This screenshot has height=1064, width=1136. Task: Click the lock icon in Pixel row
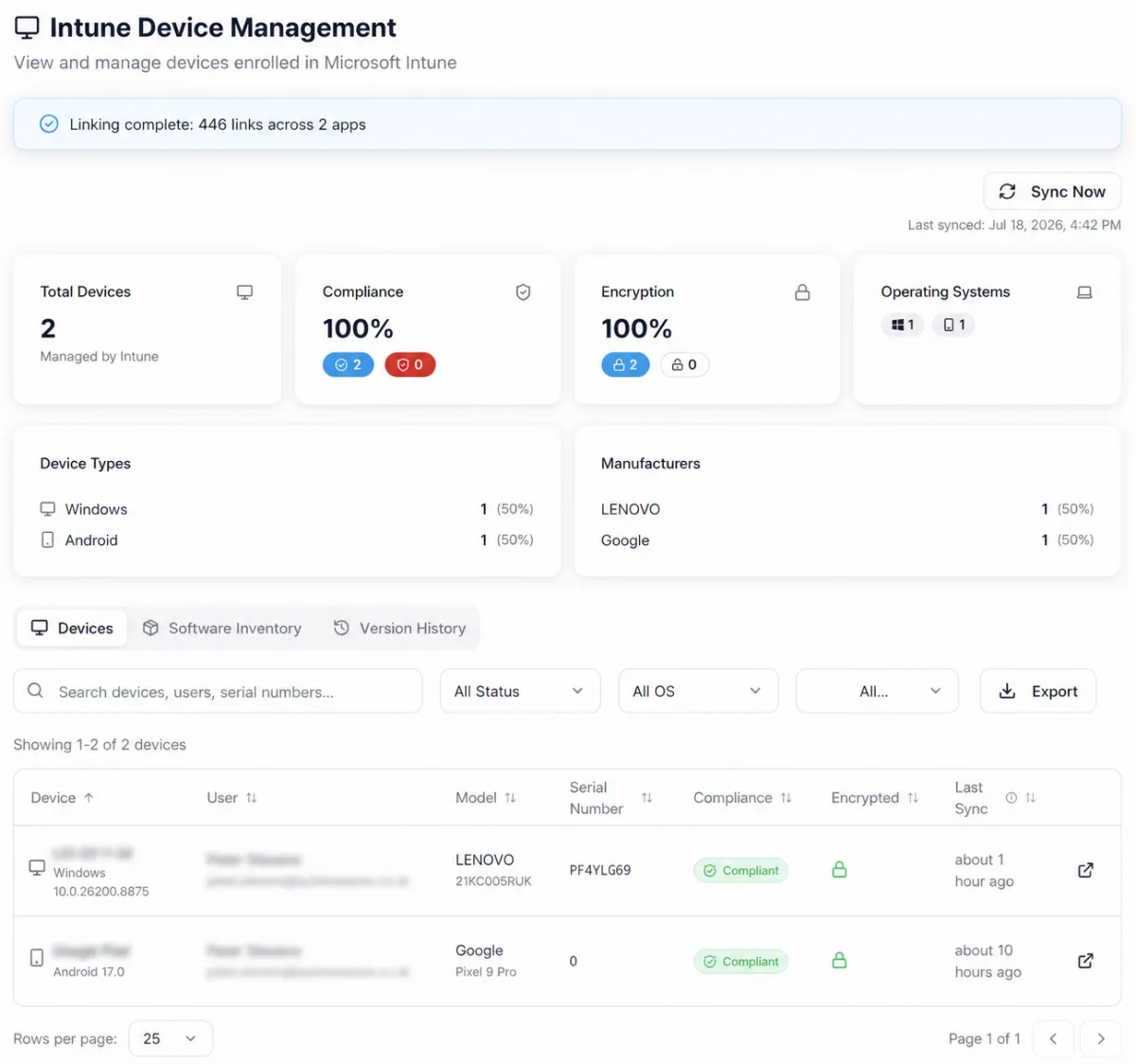[839, 960]
